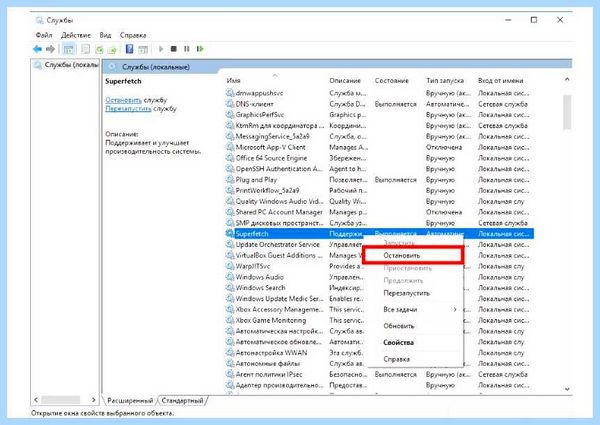Sort by the Тип запуска column header
Screen dimensions: 600x425
(445, 81)
